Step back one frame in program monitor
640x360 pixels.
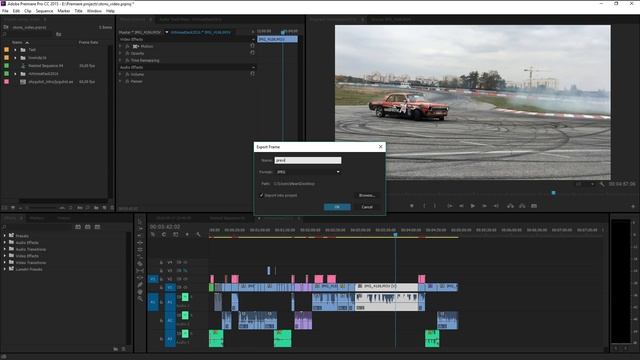pyautogui.click(x=461, y=206)
